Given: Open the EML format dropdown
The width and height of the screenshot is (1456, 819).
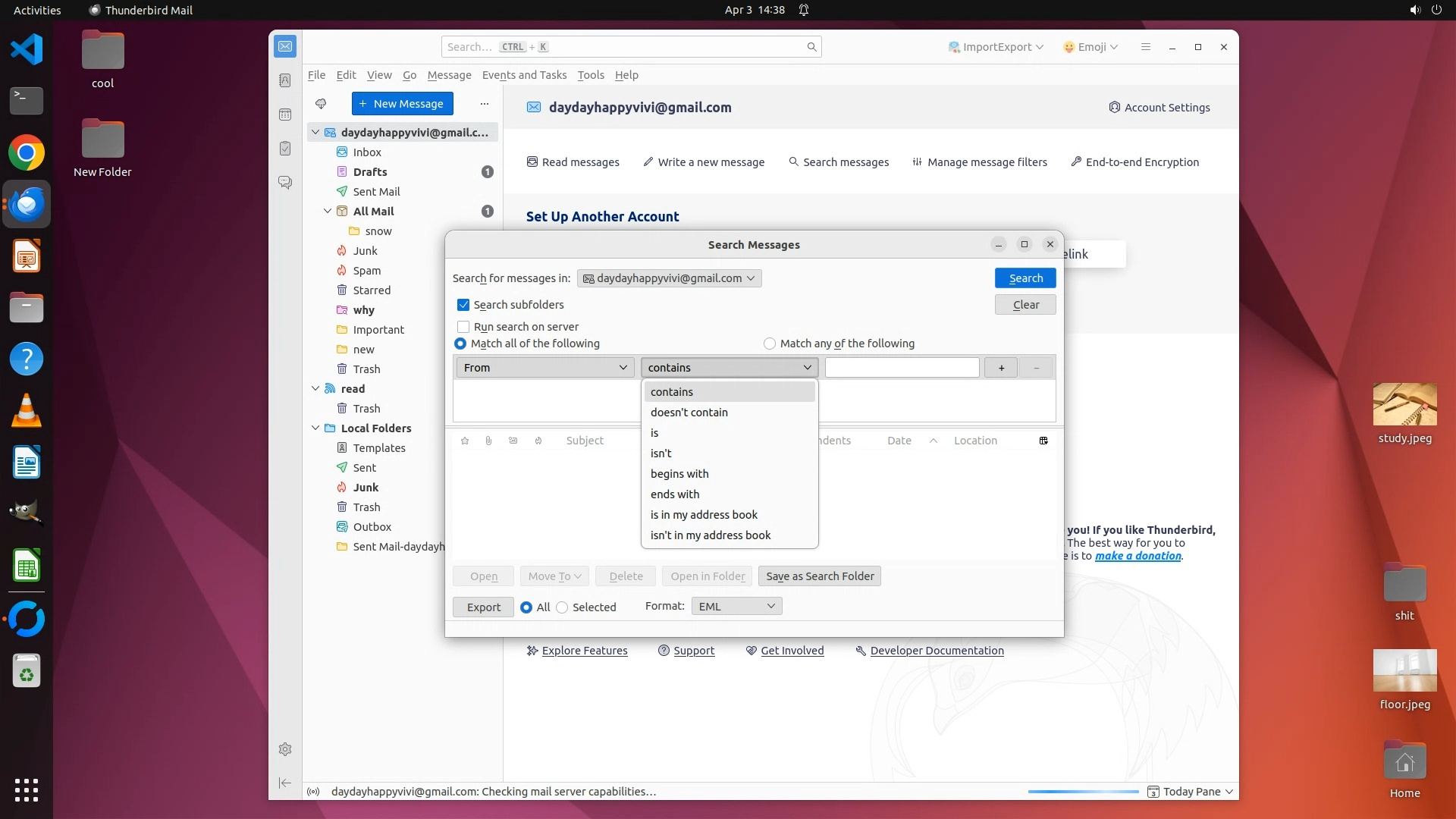Looking at the screenshot, I should (x=736, y=607).
